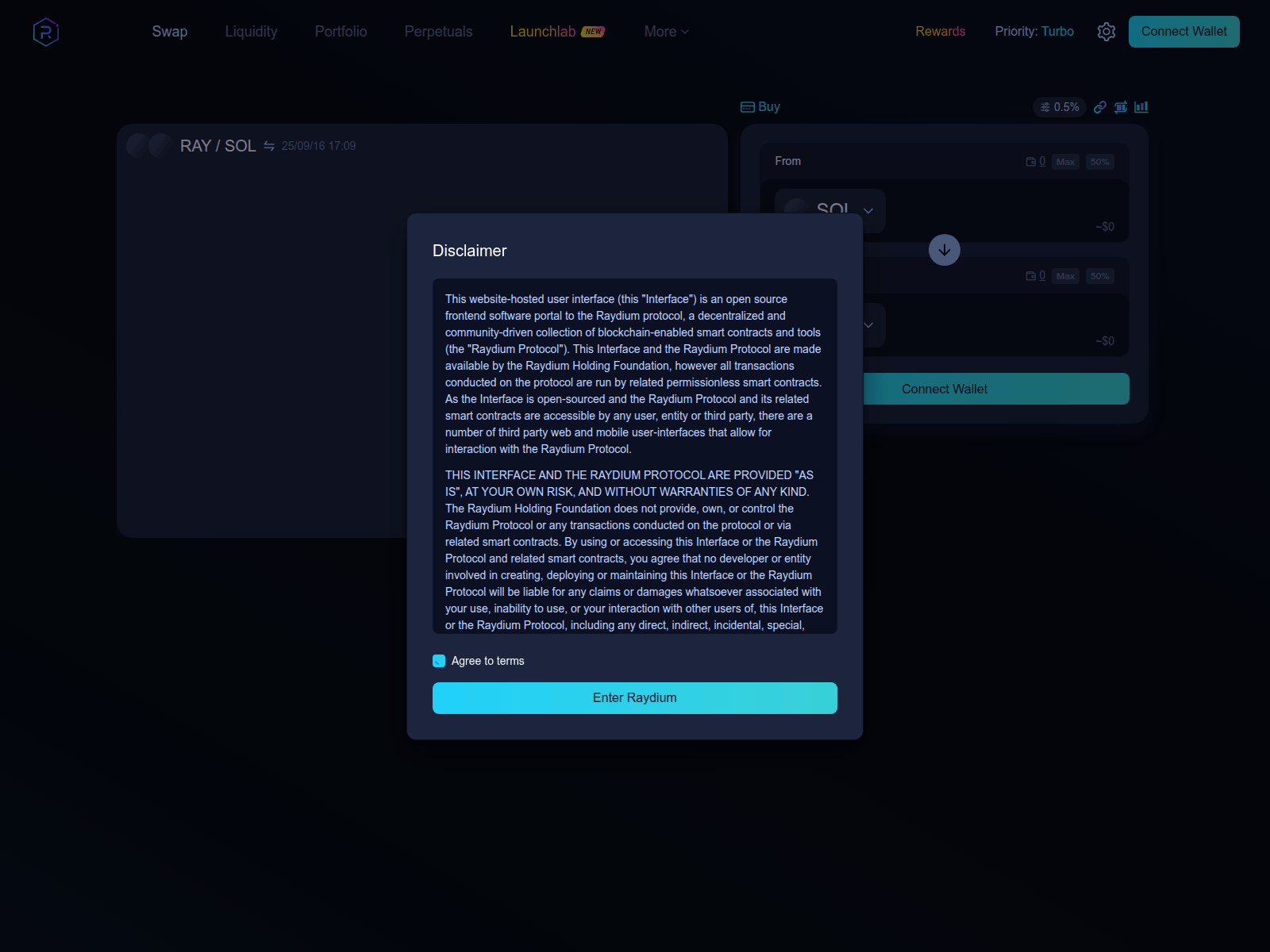The height and width of the screenshot is (952, 1270).
Task: Open the Buy card option
Action: 760,107
